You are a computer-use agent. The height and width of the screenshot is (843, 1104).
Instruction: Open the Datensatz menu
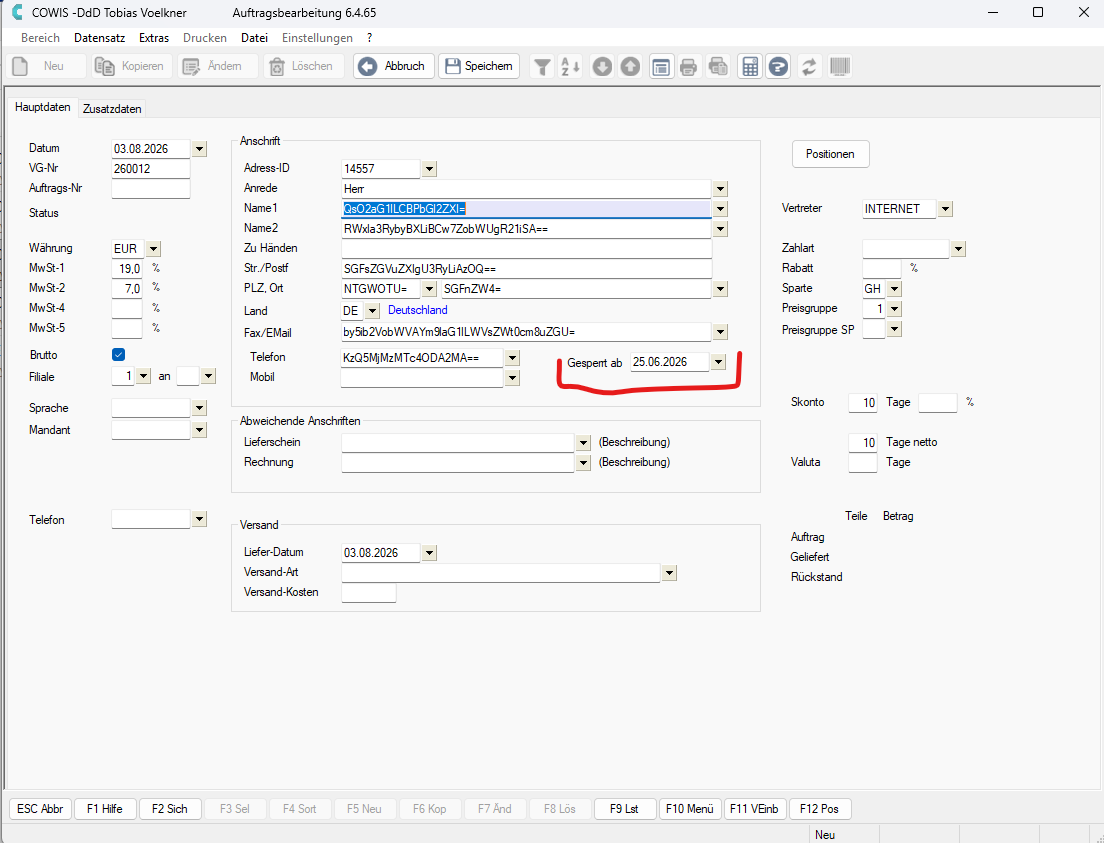coord(99,38)
